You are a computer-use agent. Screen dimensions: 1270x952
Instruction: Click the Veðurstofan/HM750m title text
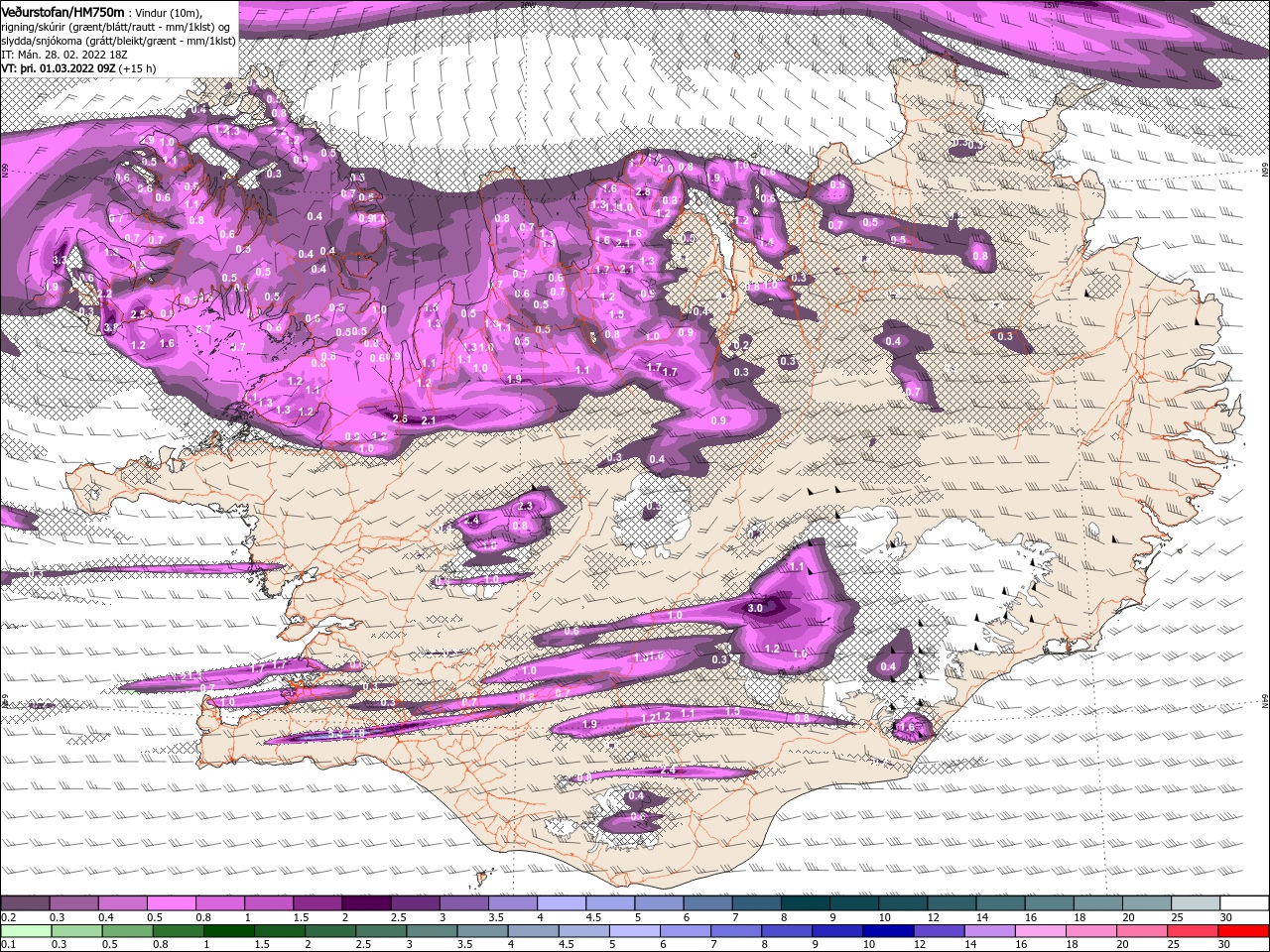(63, 12)
